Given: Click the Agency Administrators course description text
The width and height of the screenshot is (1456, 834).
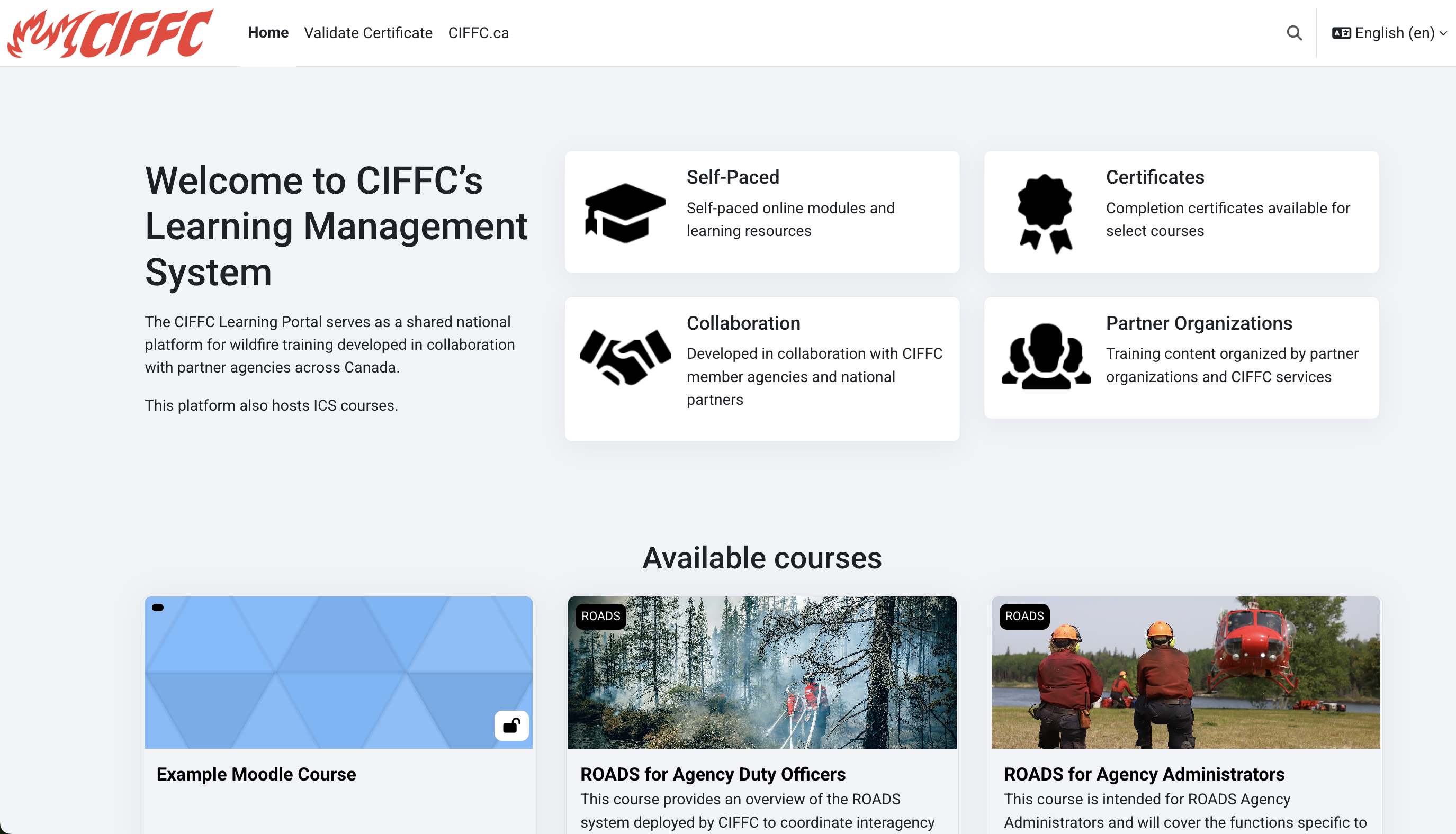Looking at the screenshot, I should click(x=1185, y=811).
